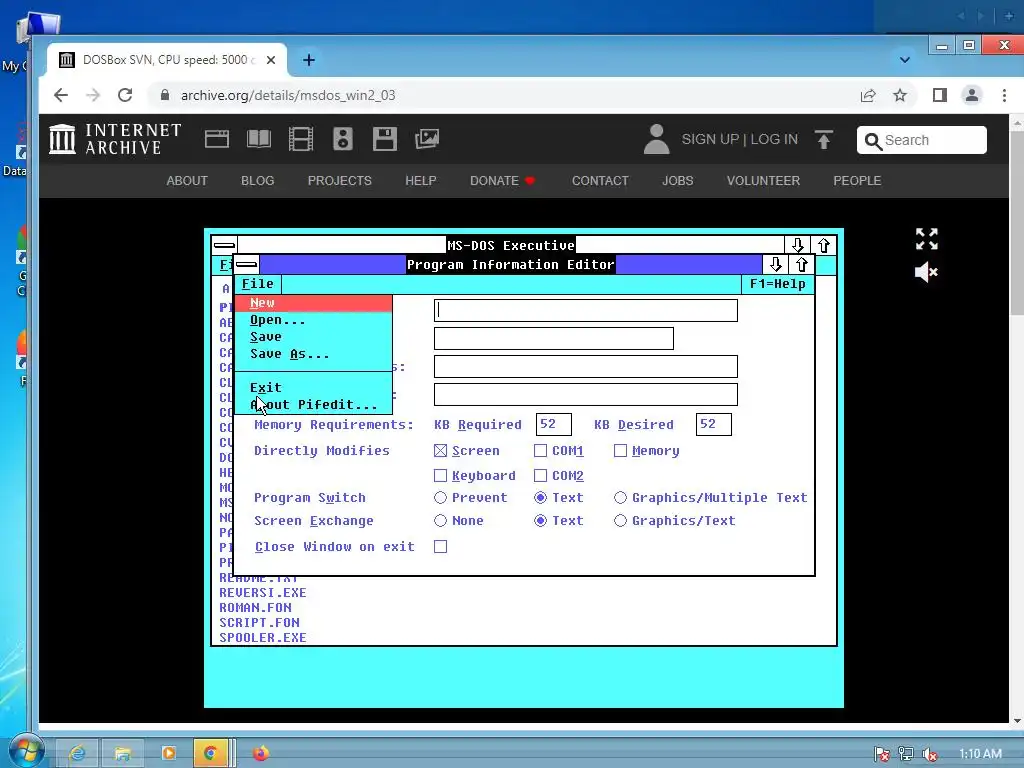
Task: Select REVERSI.EXE in MS-DOS Executive
Action: pyautogui.click(x=263, y=593)
